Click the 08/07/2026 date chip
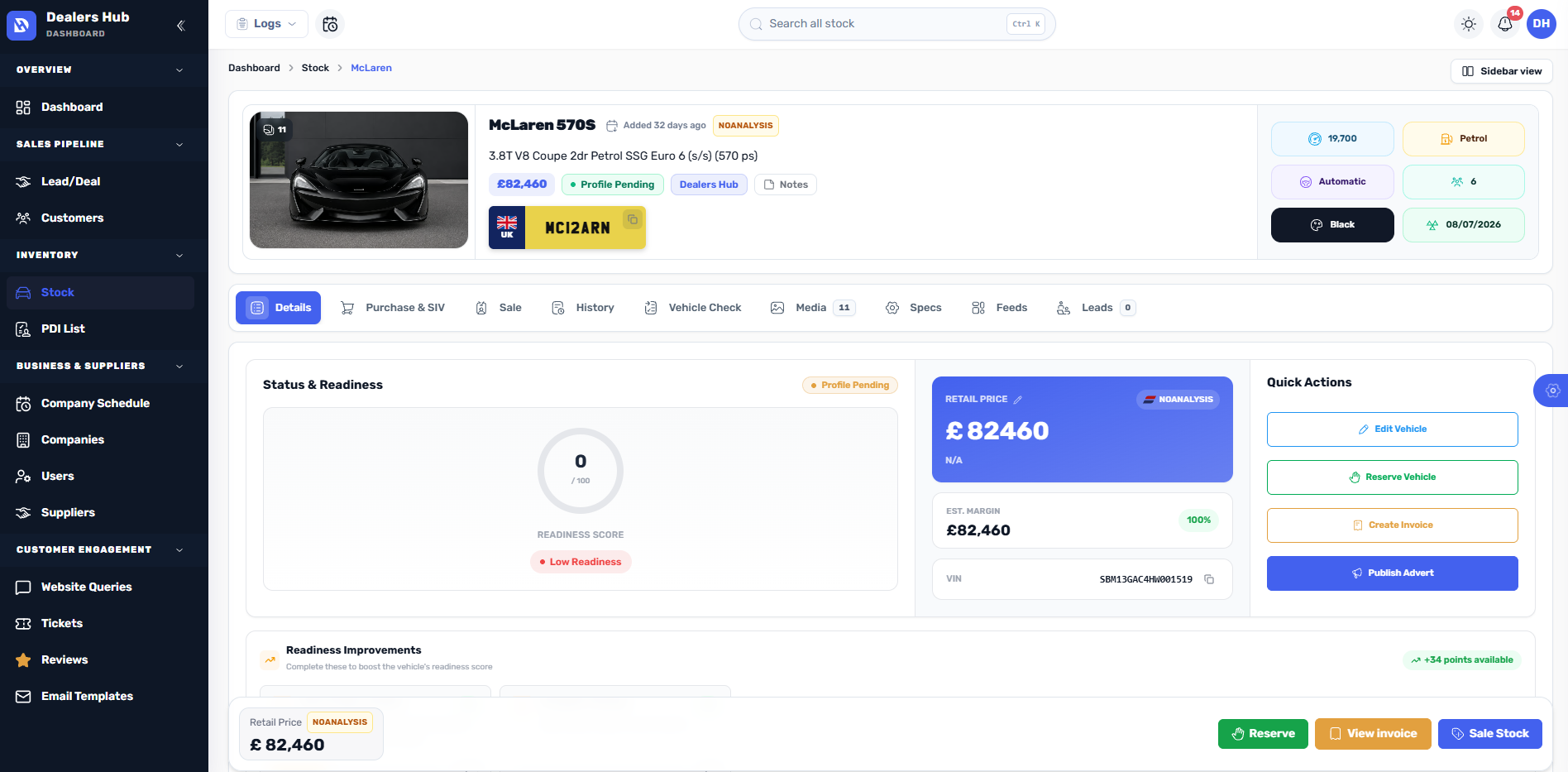Screen dimensions: 1568x772 click(1464, 225)
